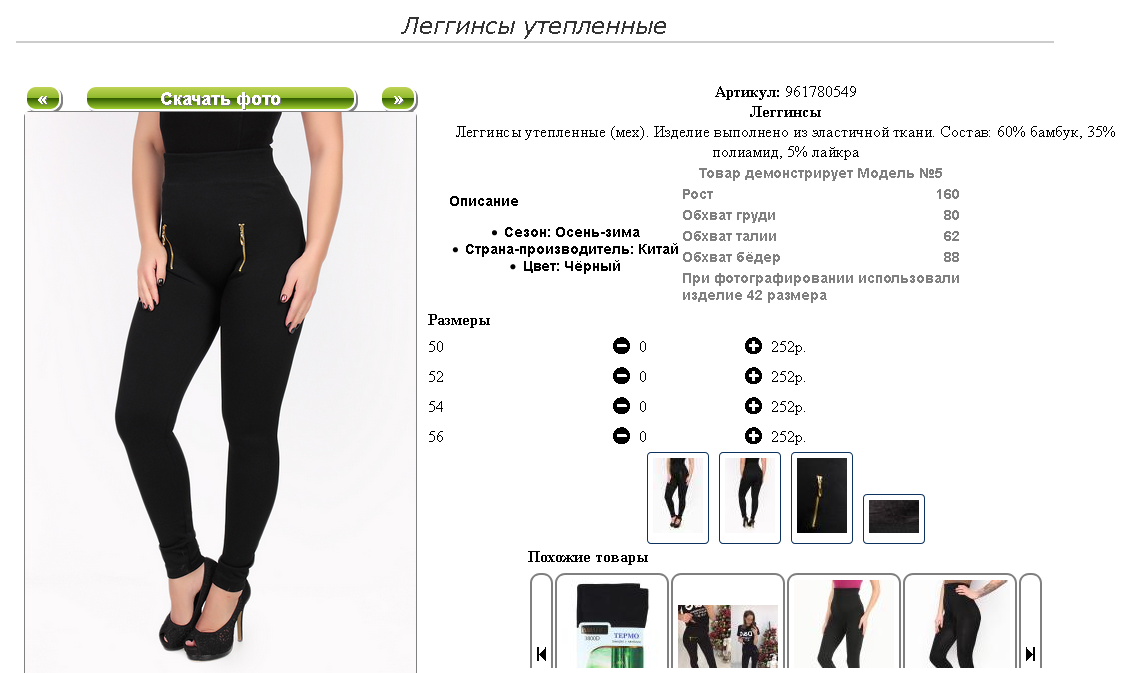Open similar product with Christmas tree photos
The image size is (1131, 673).
(x=728, y=624)
